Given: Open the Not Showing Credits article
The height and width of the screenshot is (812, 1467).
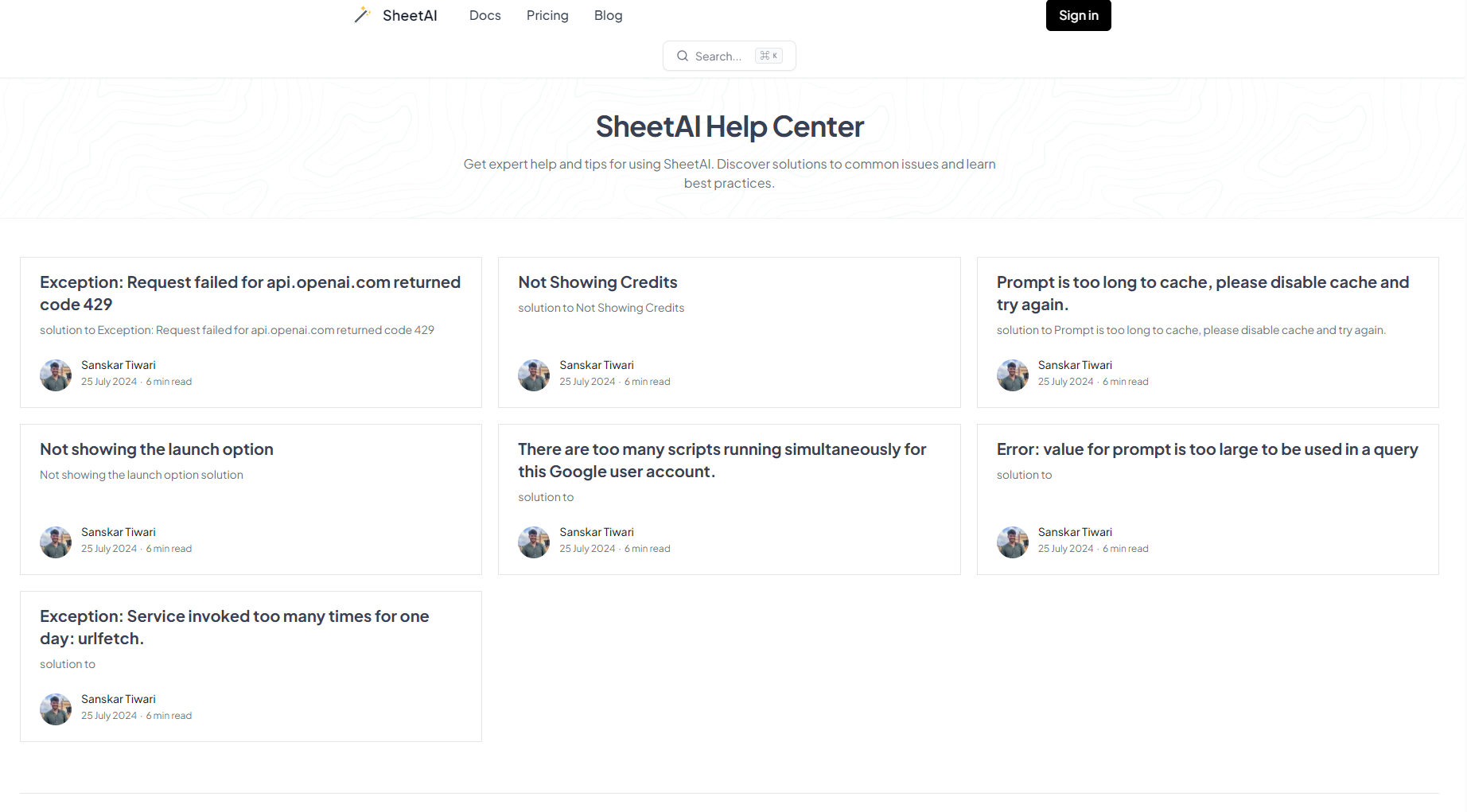Looking at the screenshot, I should (x=597, y=282).
